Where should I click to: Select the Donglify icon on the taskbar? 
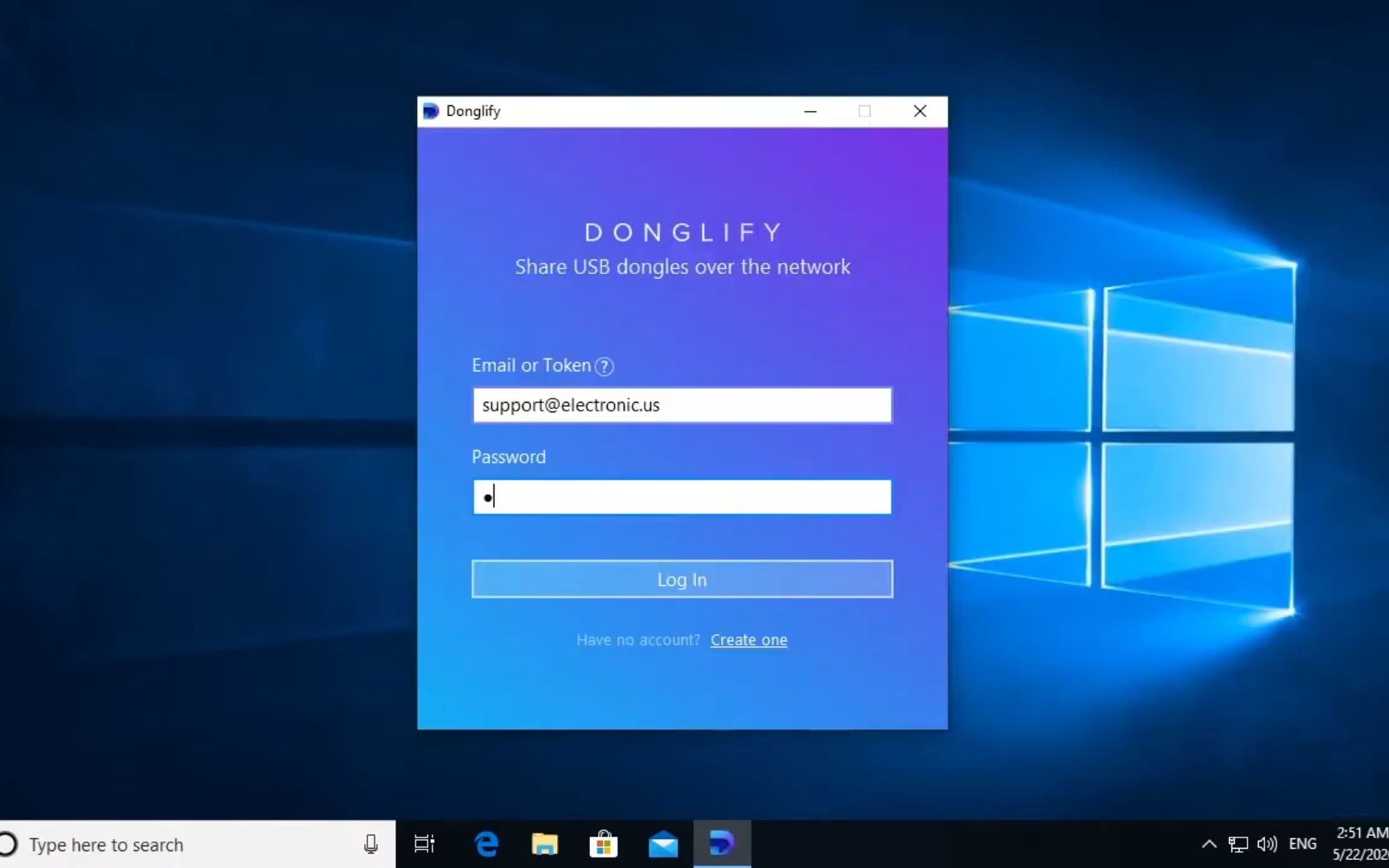(x=721, y=844)
